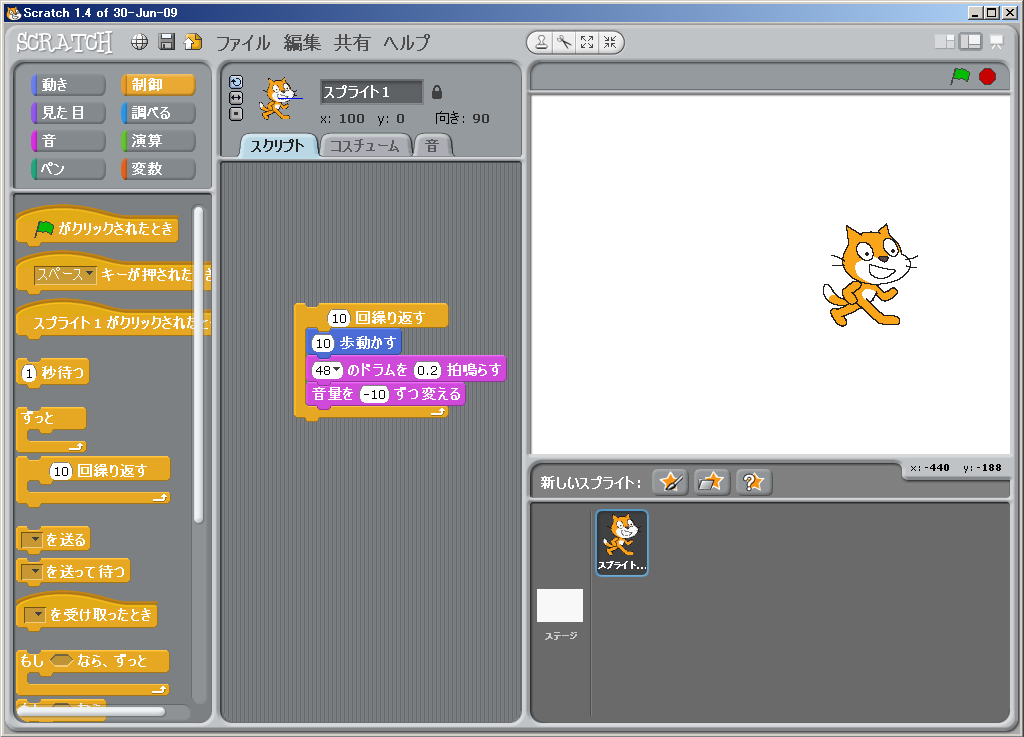Open the ヘルプ menu
Viewport: 1024px width, 737px height.
(x=407, y=43)
